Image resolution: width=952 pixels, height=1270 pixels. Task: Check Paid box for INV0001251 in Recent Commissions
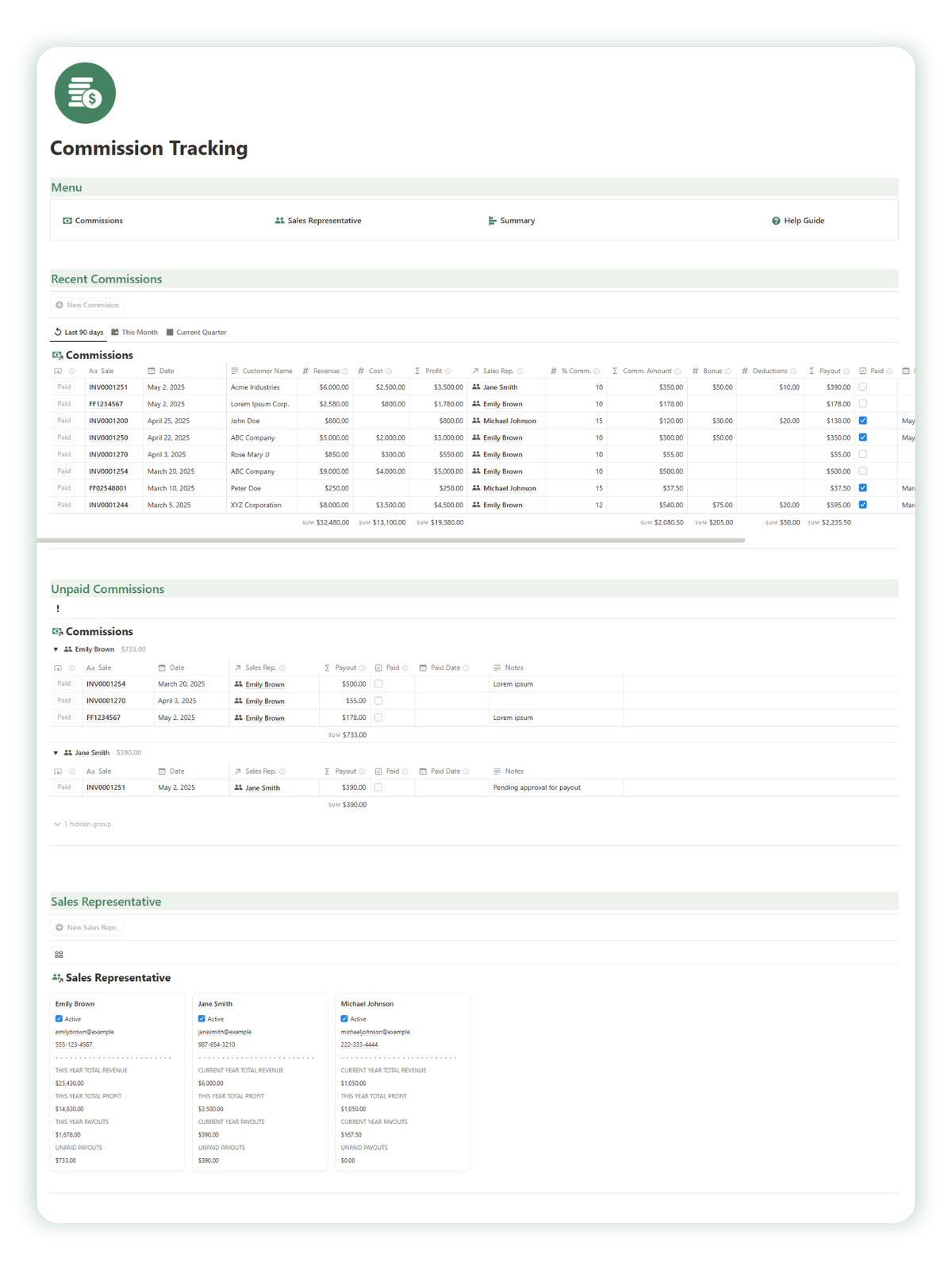(x=863, y=387)
